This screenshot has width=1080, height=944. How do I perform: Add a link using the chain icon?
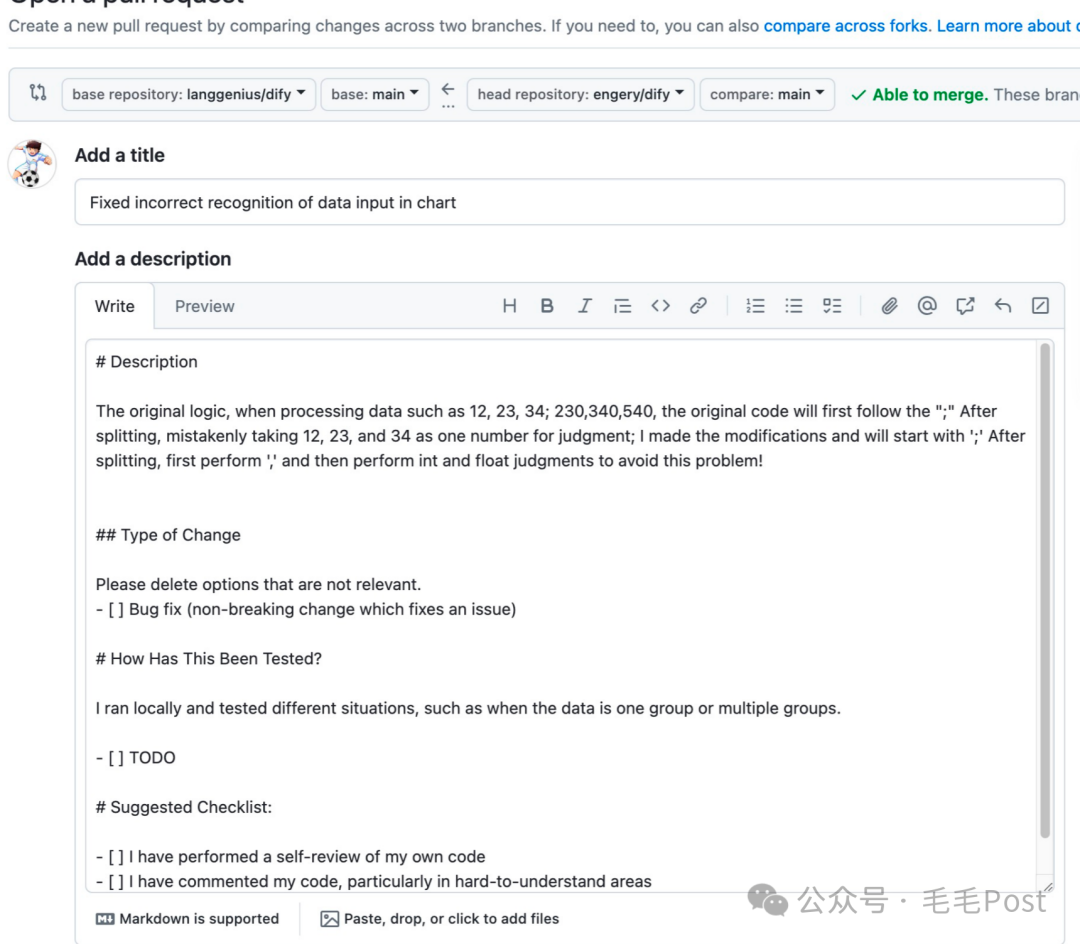(698, 306)
